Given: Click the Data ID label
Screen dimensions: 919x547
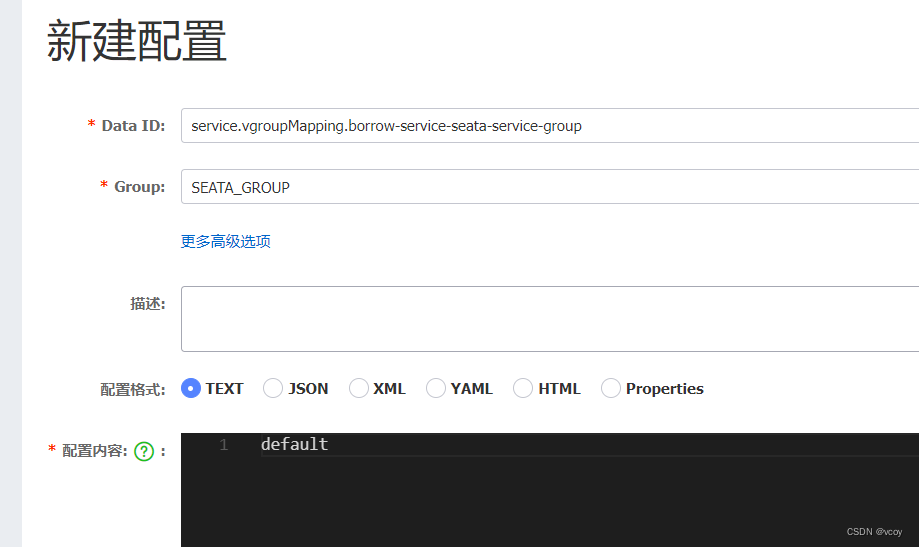Looking at the screenshot, I should (134, 125).
